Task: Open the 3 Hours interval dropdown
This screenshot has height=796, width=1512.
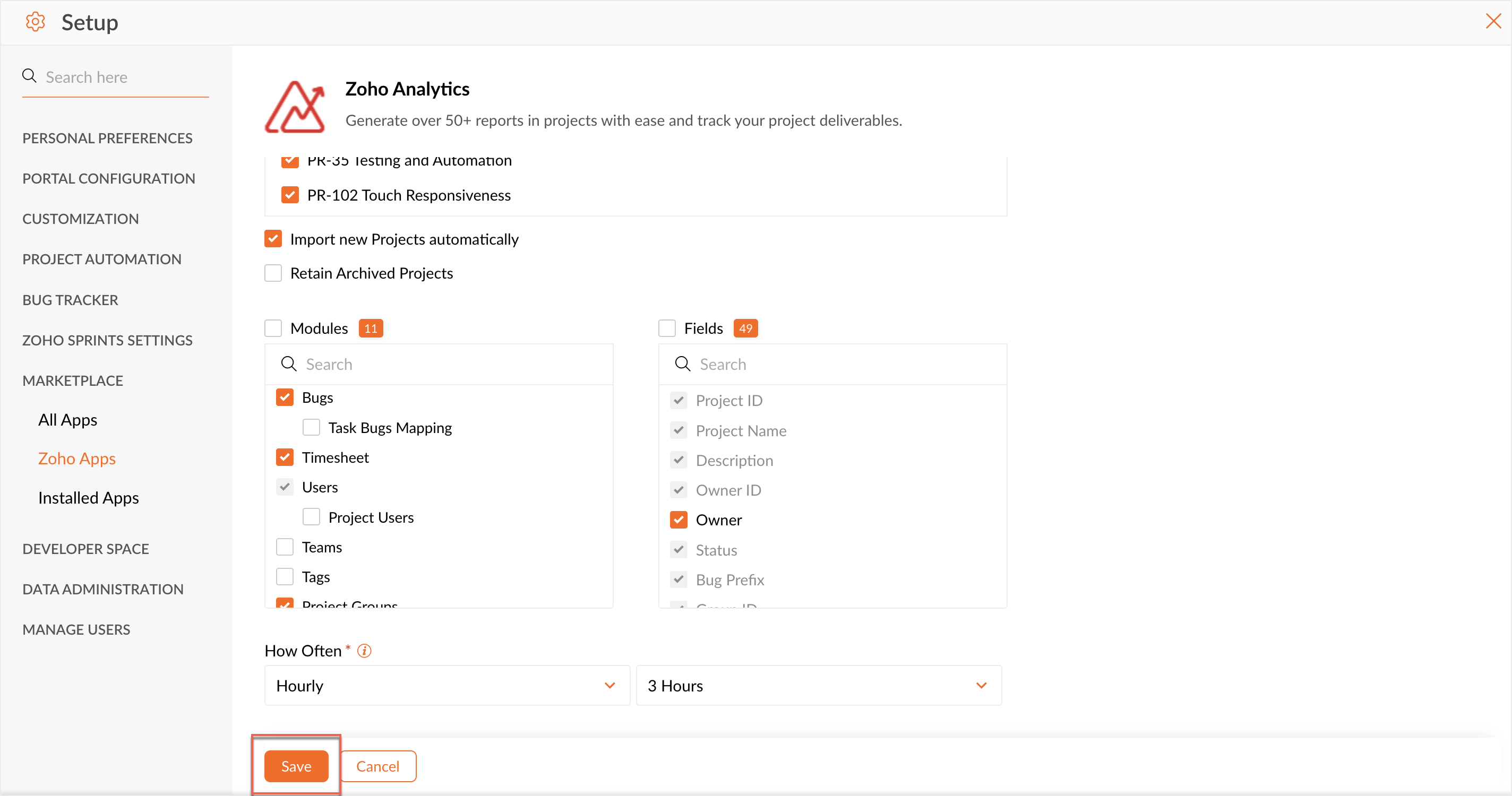Action: 818,685
